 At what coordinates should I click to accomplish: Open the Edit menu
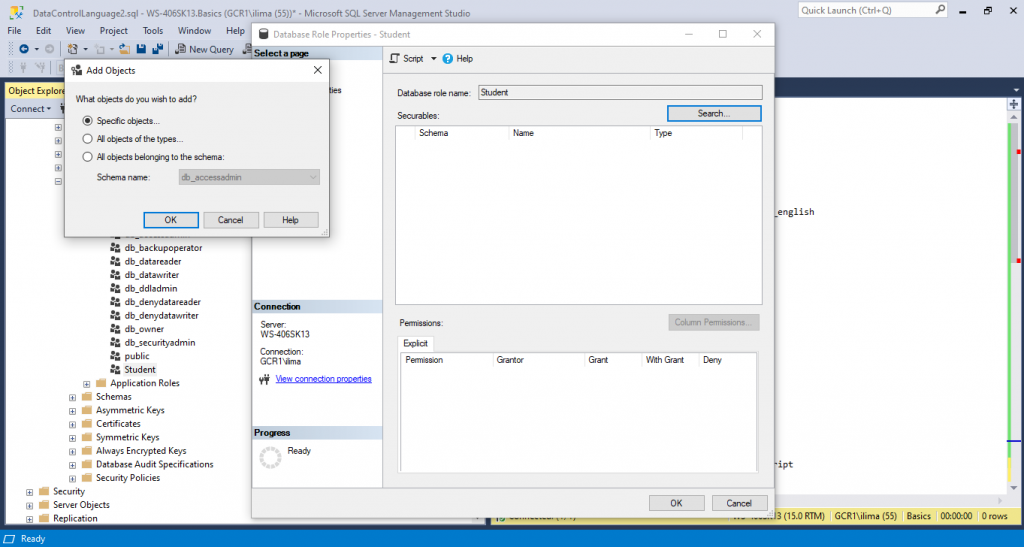point(44,31)
